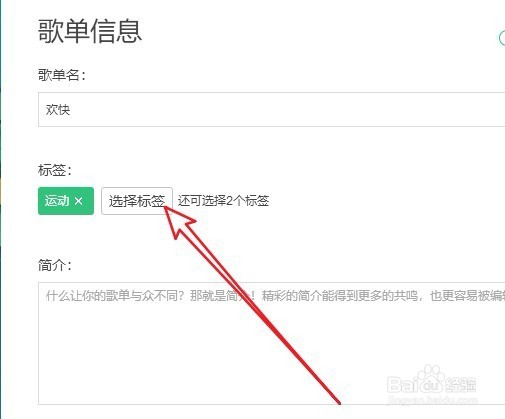Click the red arrow annotation head
505x419 pixels.
tap(178, 220)
